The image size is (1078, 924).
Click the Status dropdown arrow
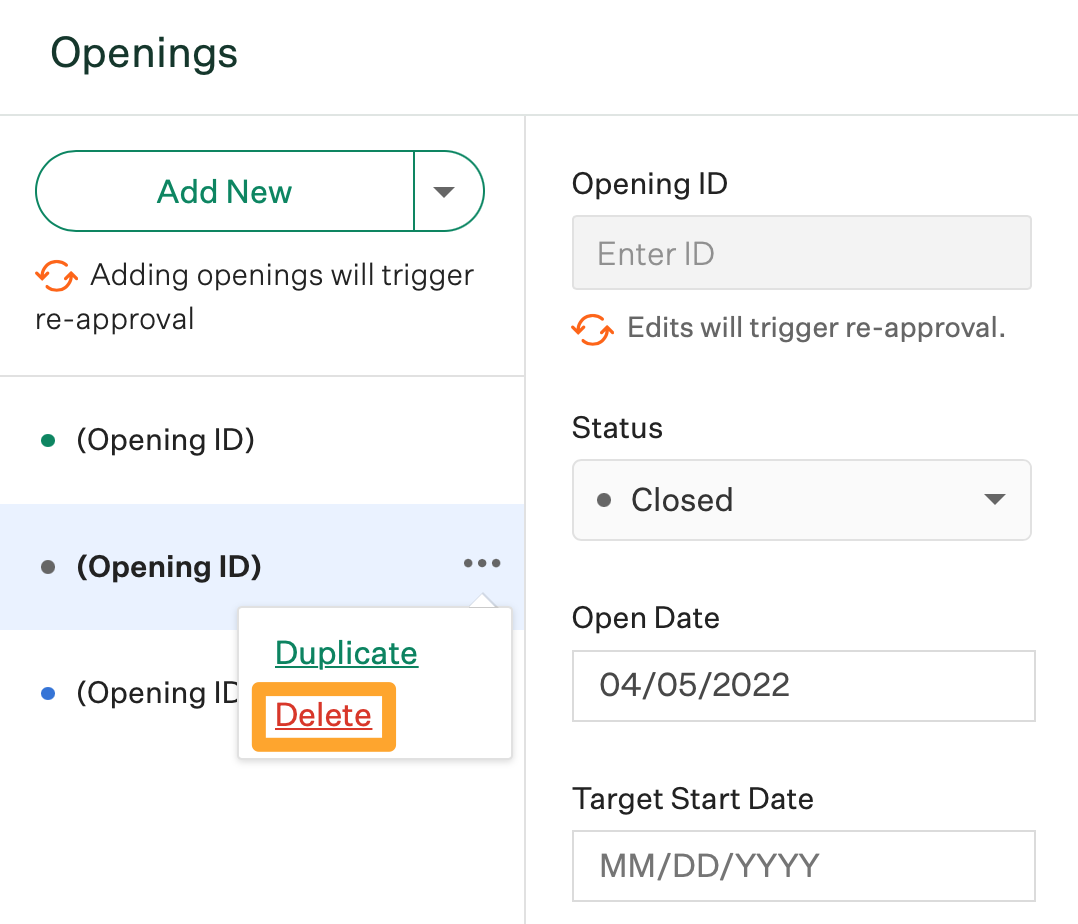pyautogui.click(x=994, y=499)
